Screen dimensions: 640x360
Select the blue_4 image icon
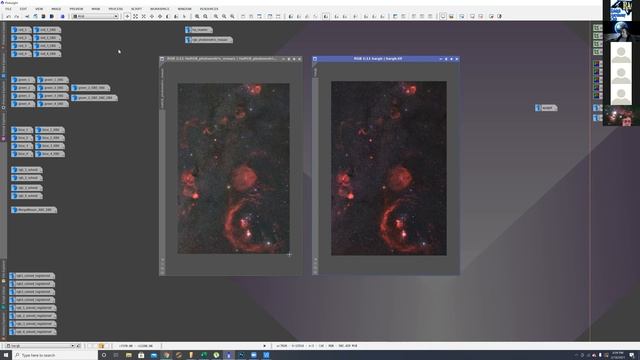click(22, 154)
